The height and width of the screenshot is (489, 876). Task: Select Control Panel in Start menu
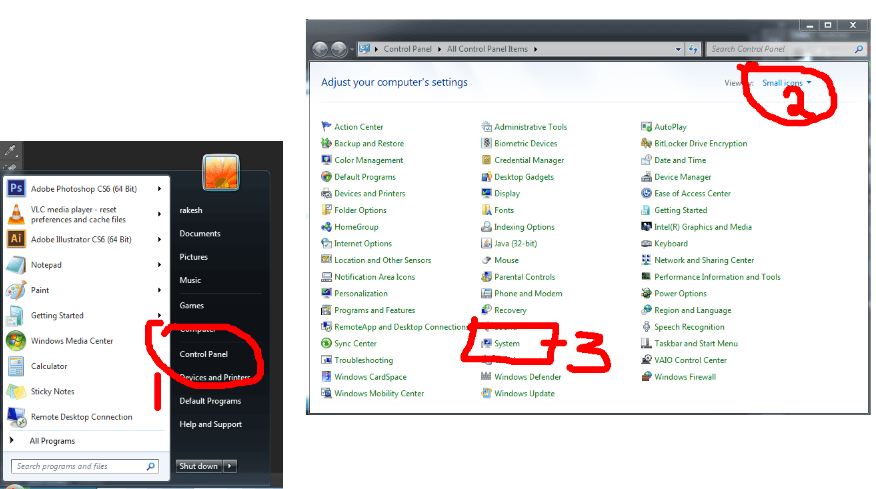[203, 354]
